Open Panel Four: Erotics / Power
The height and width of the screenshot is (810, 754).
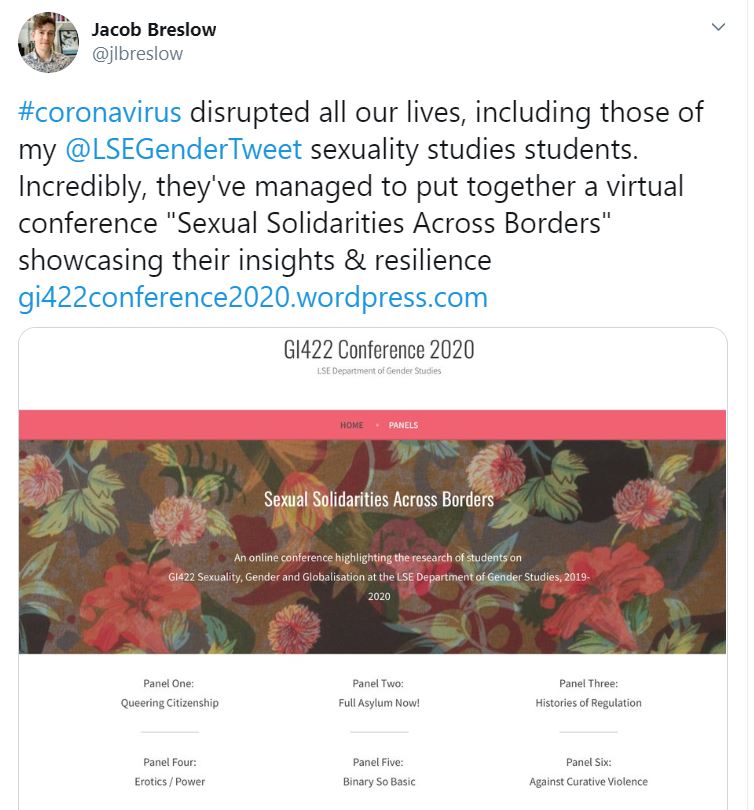coord(170,771)
